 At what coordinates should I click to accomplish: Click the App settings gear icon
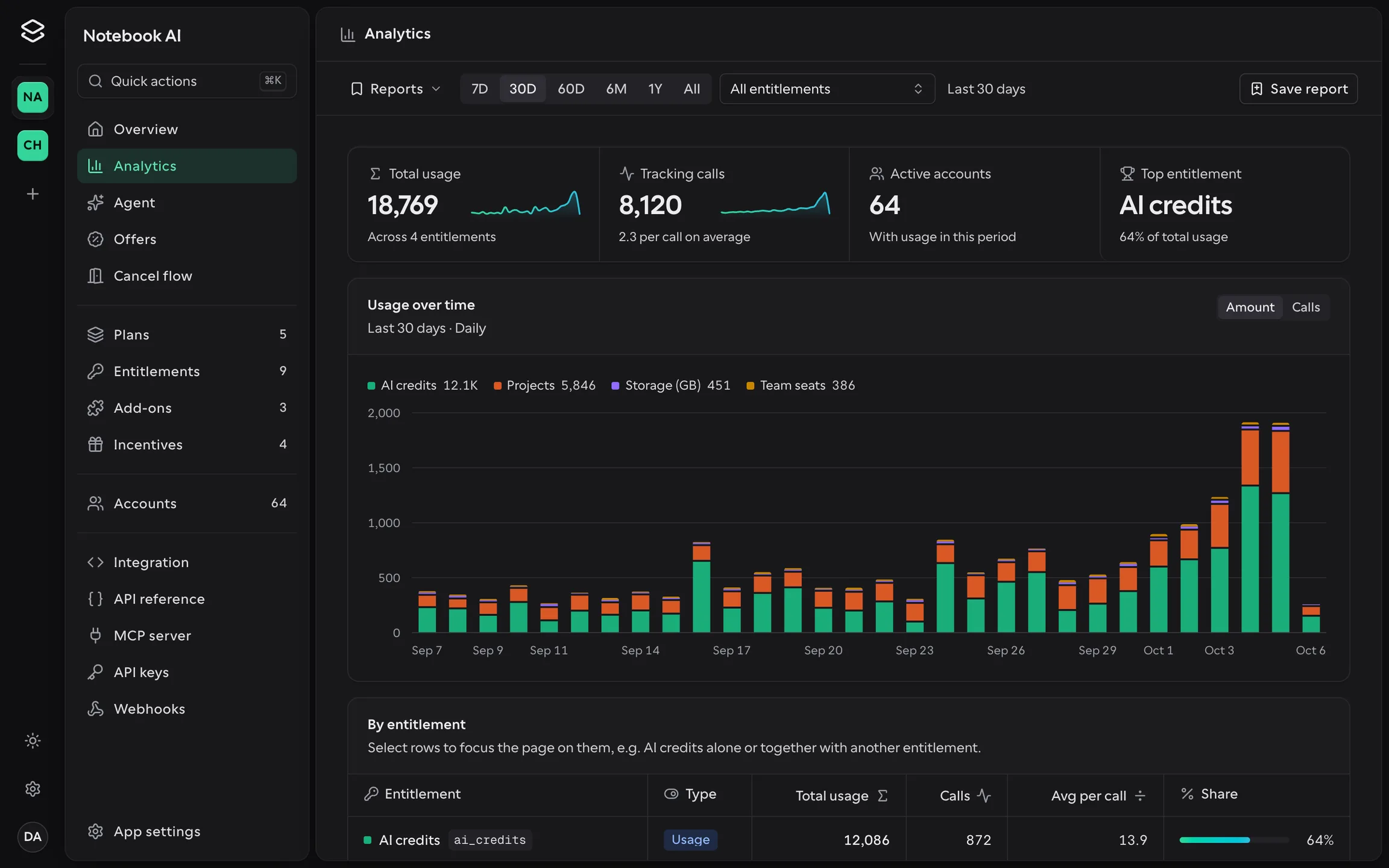pos(95,831)
